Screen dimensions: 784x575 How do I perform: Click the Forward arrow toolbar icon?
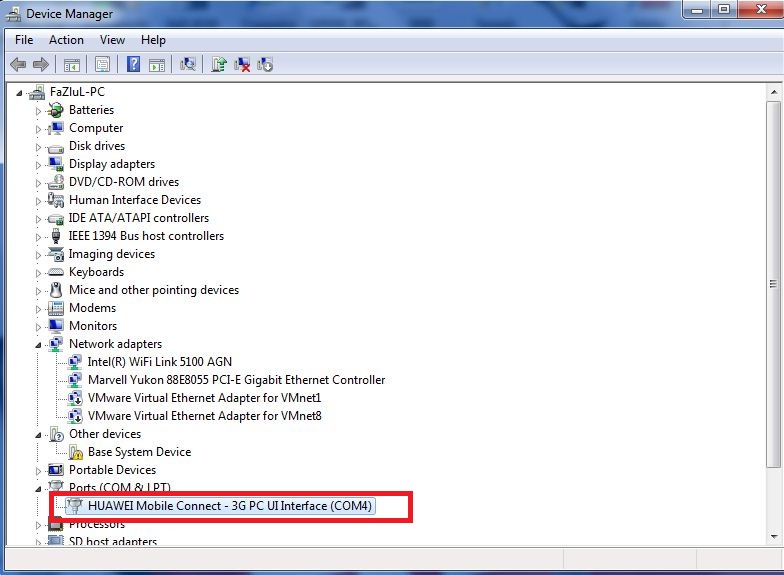[x=40, y=64]
